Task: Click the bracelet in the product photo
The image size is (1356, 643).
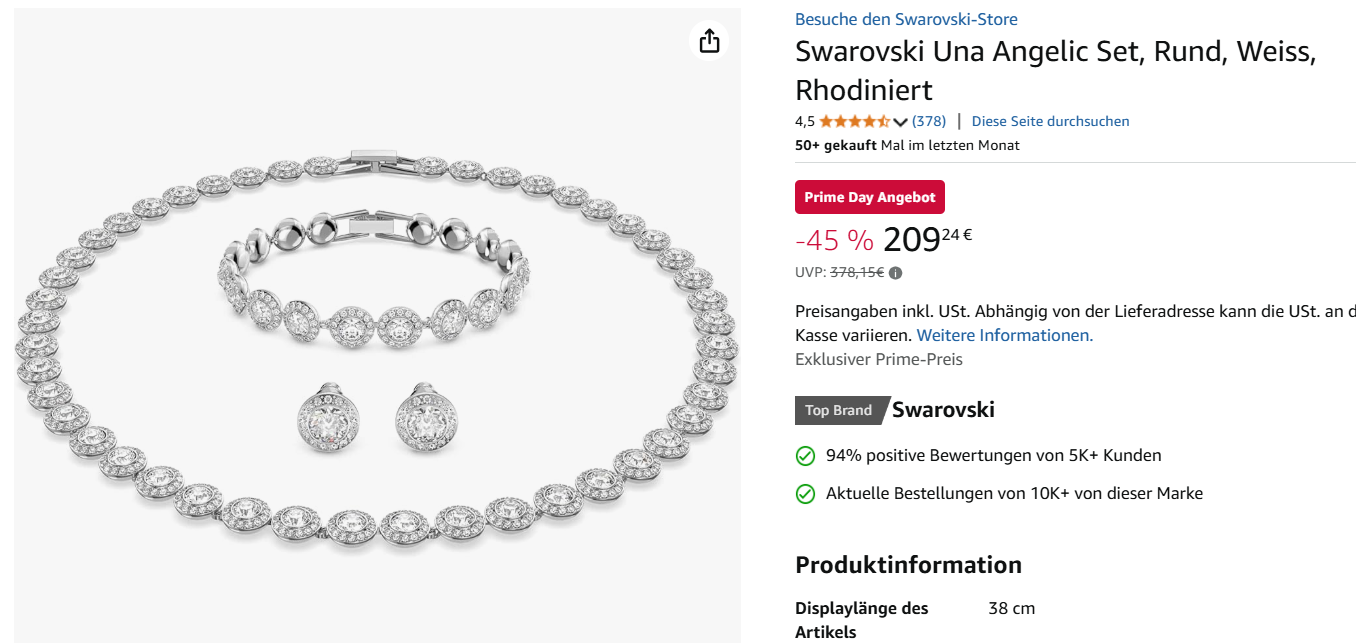Action: pos(373,320)
